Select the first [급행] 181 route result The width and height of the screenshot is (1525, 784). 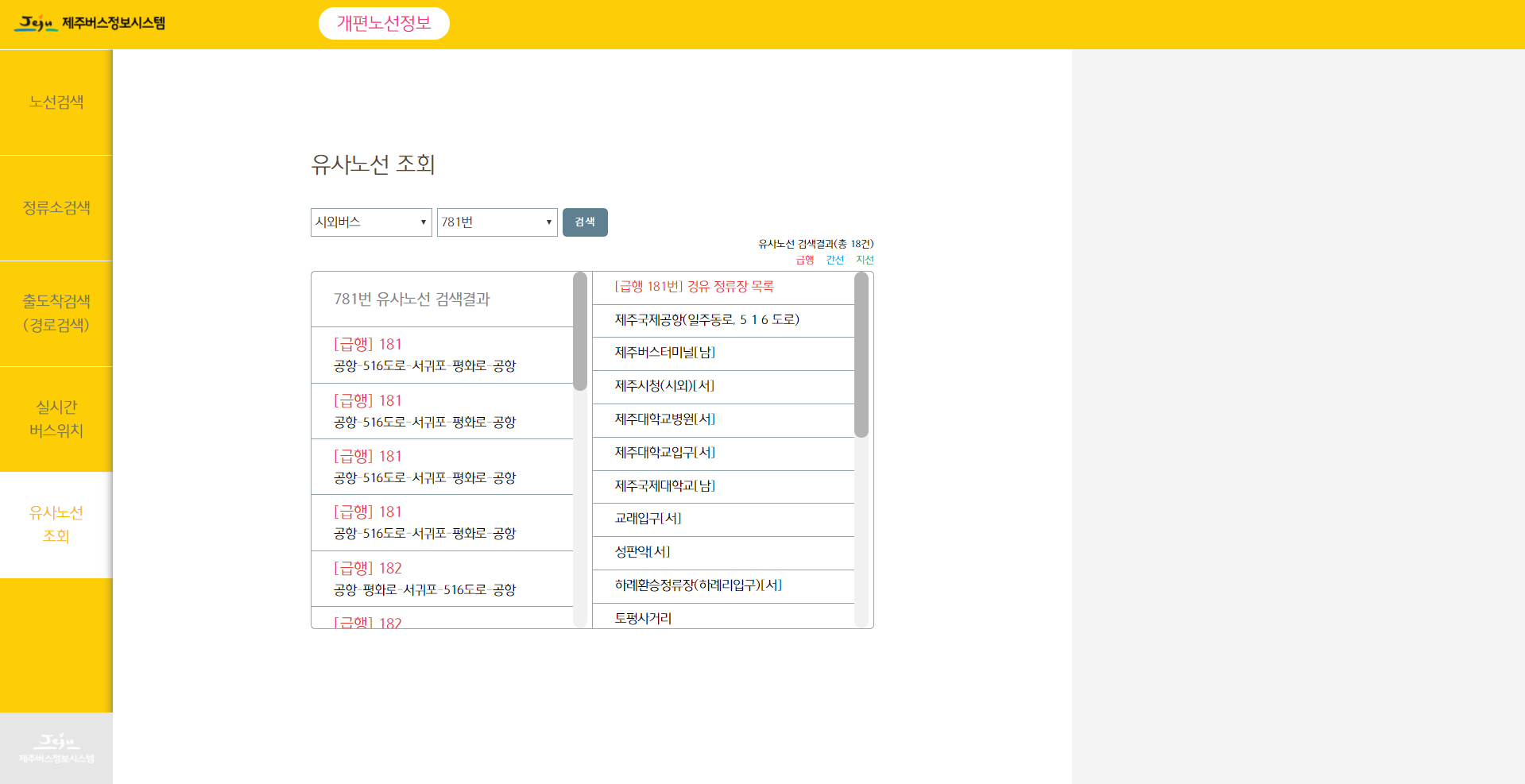[x=442, y=355]
